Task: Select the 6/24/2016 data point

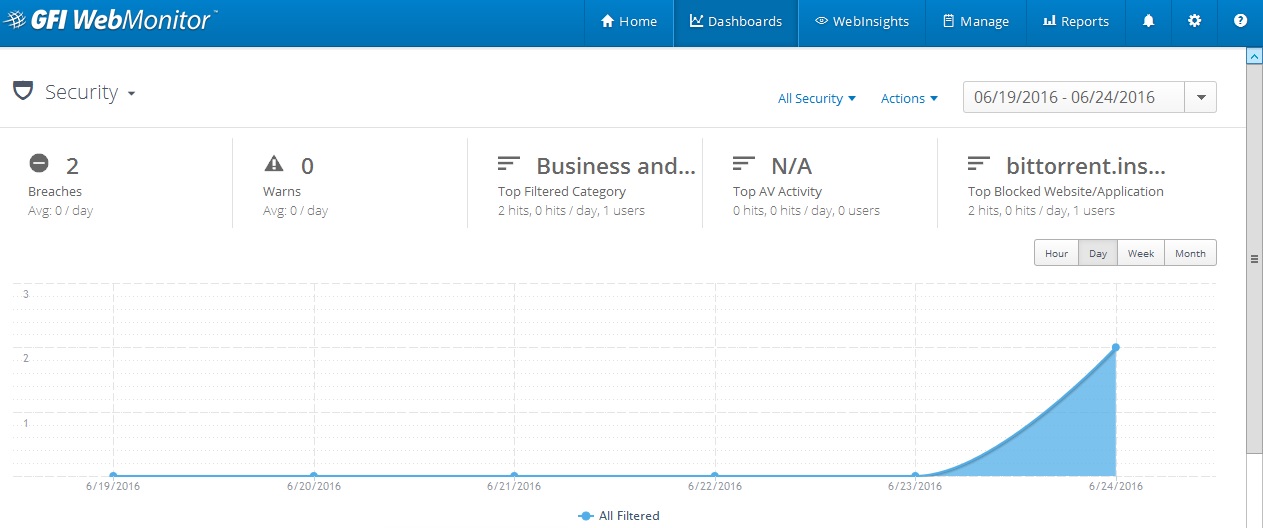Action: click(x=1115, y=347)
